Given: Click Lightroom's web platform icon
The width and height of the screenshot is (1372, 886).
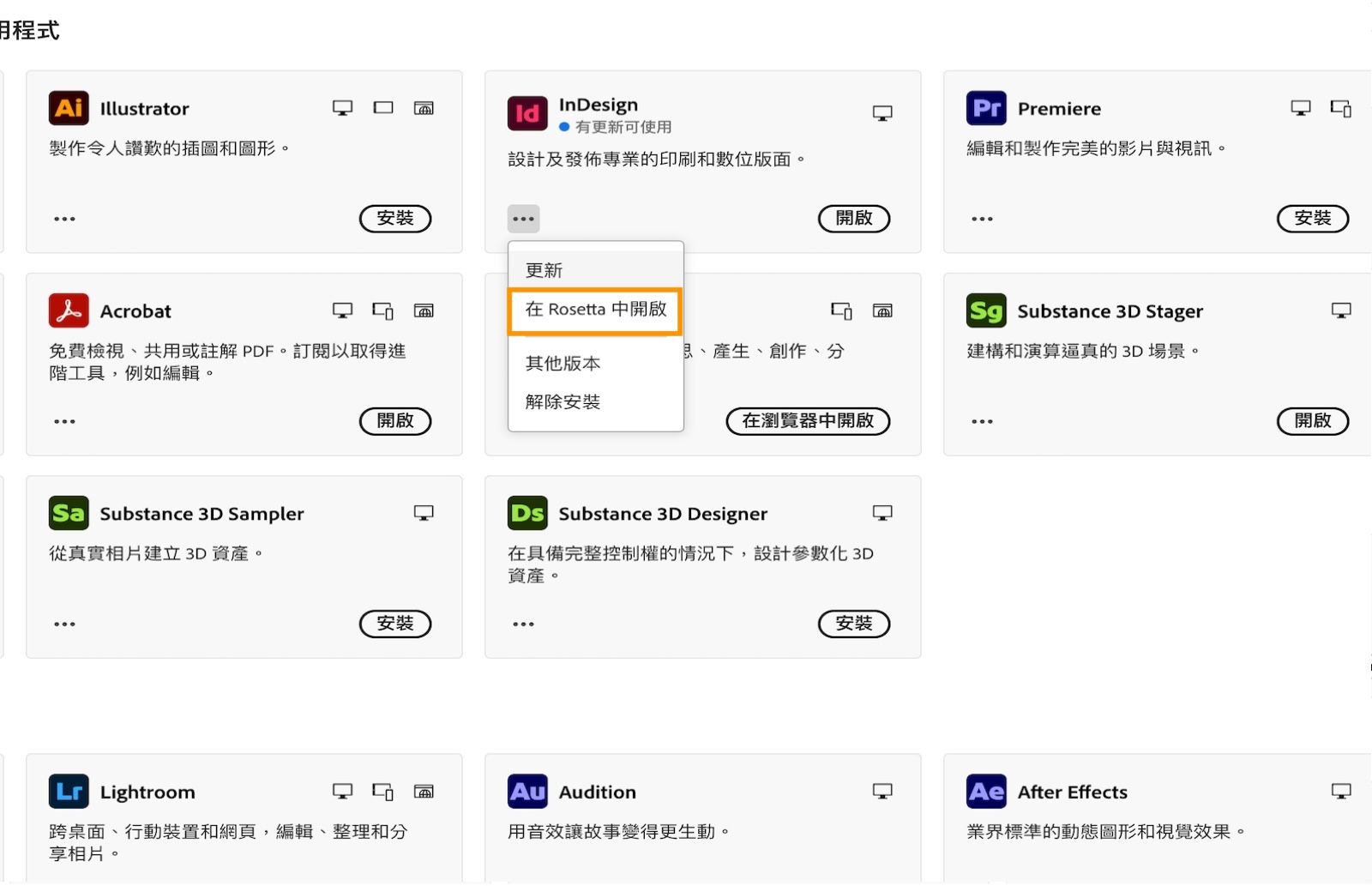Looking at the screenshot, I should pyautogui.click(x=424, y=791).
